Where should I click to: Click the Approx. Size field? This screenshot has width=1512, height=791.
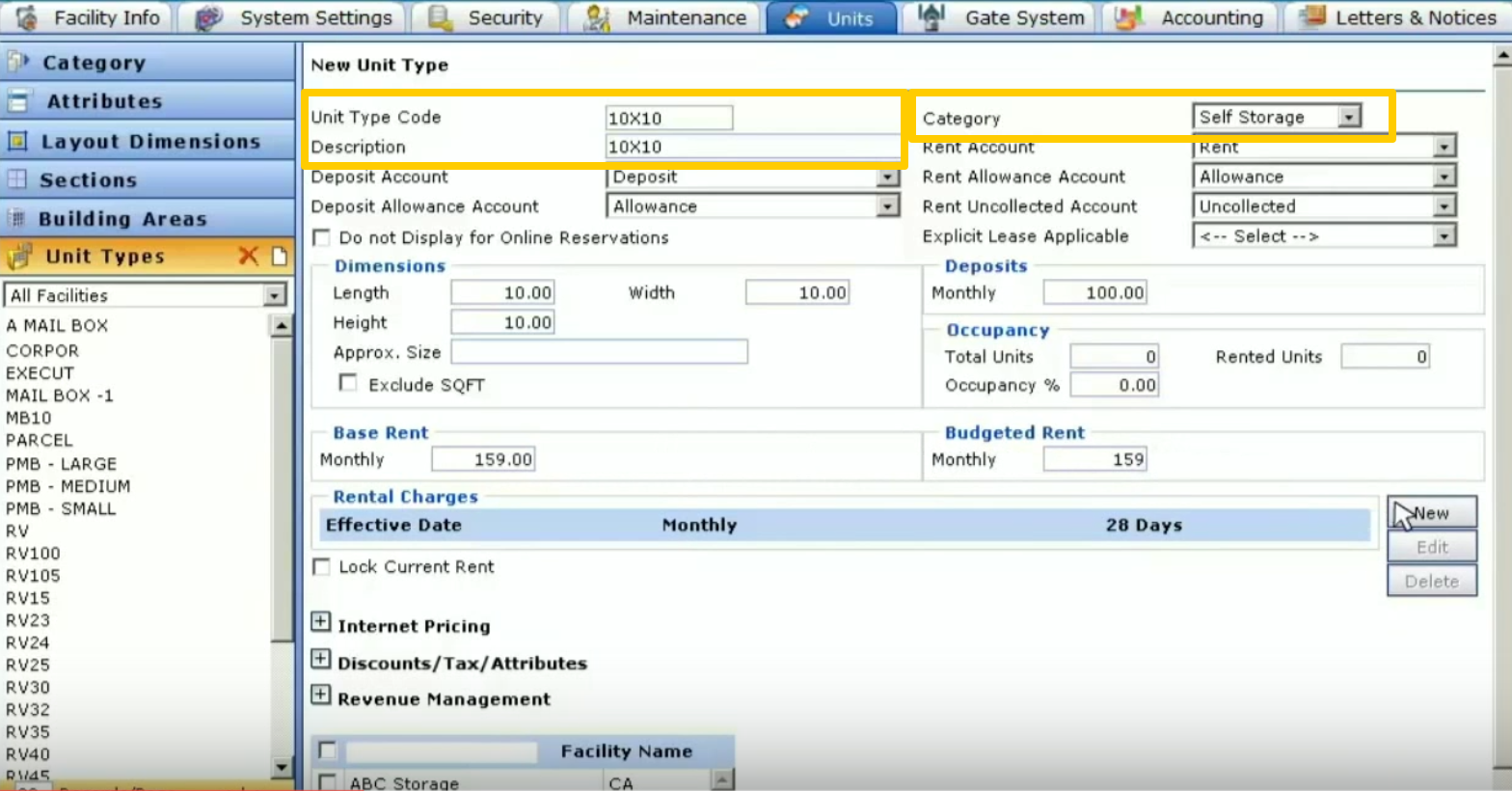point(599,352)
